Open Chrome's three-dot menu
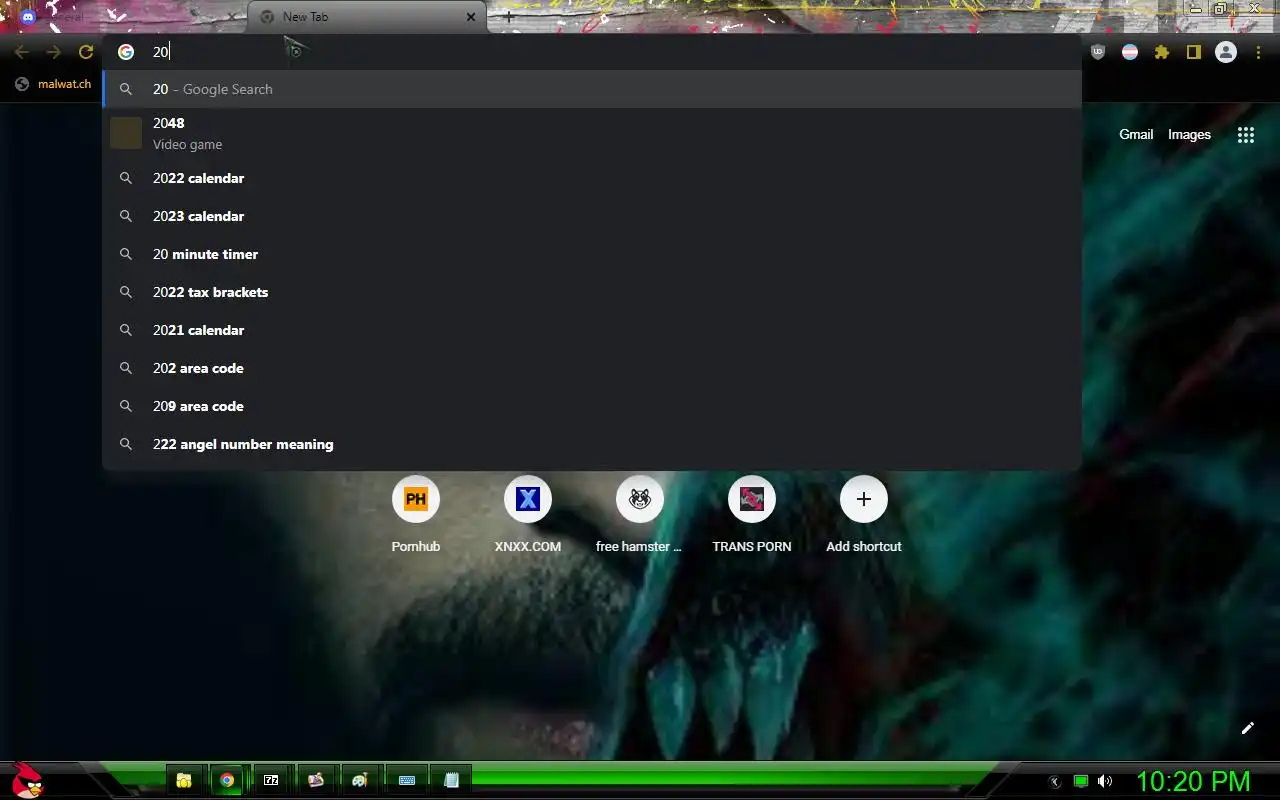 pos(1258,52)
